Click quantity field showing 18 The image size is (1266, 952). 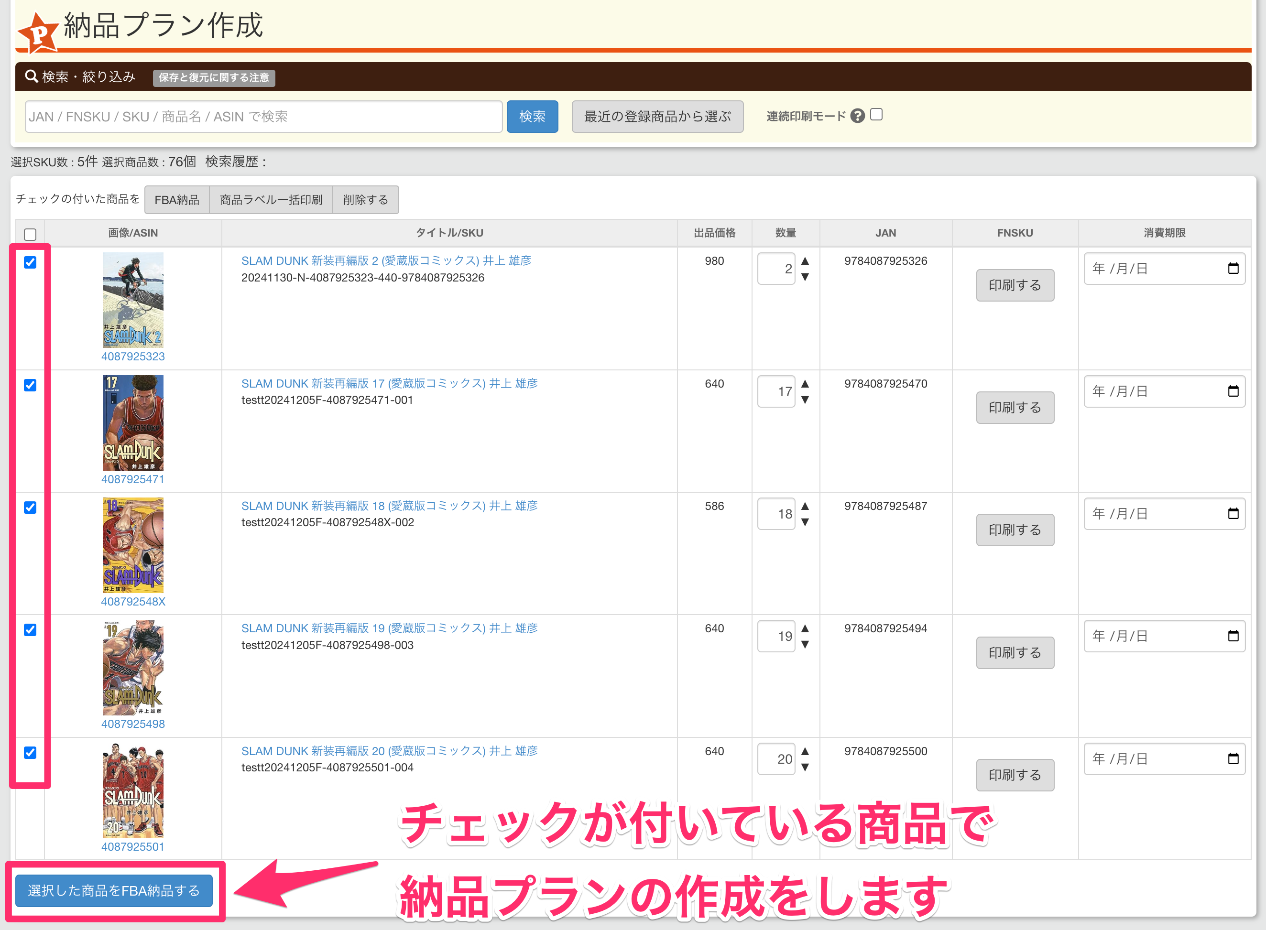pos(776,514)
